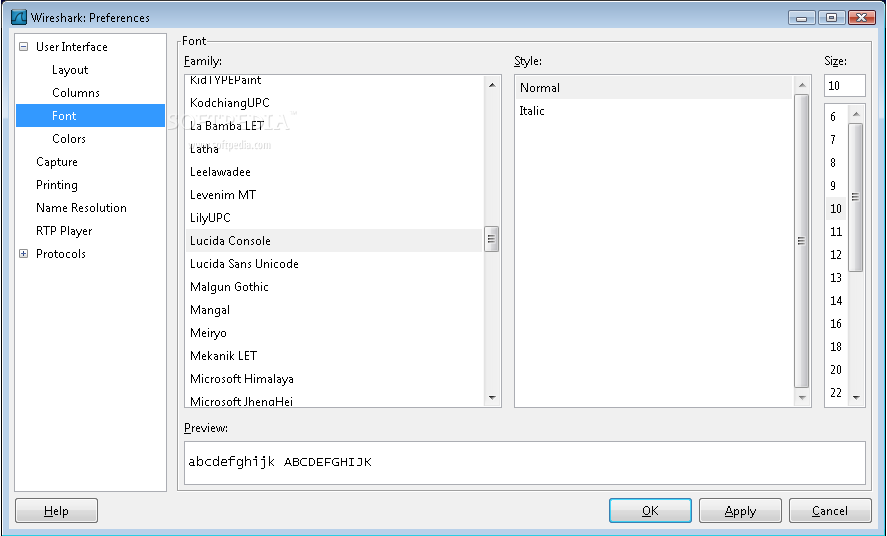Close the Preferences window
Viewport: 887px width, 536px height.
pos(862,18)
